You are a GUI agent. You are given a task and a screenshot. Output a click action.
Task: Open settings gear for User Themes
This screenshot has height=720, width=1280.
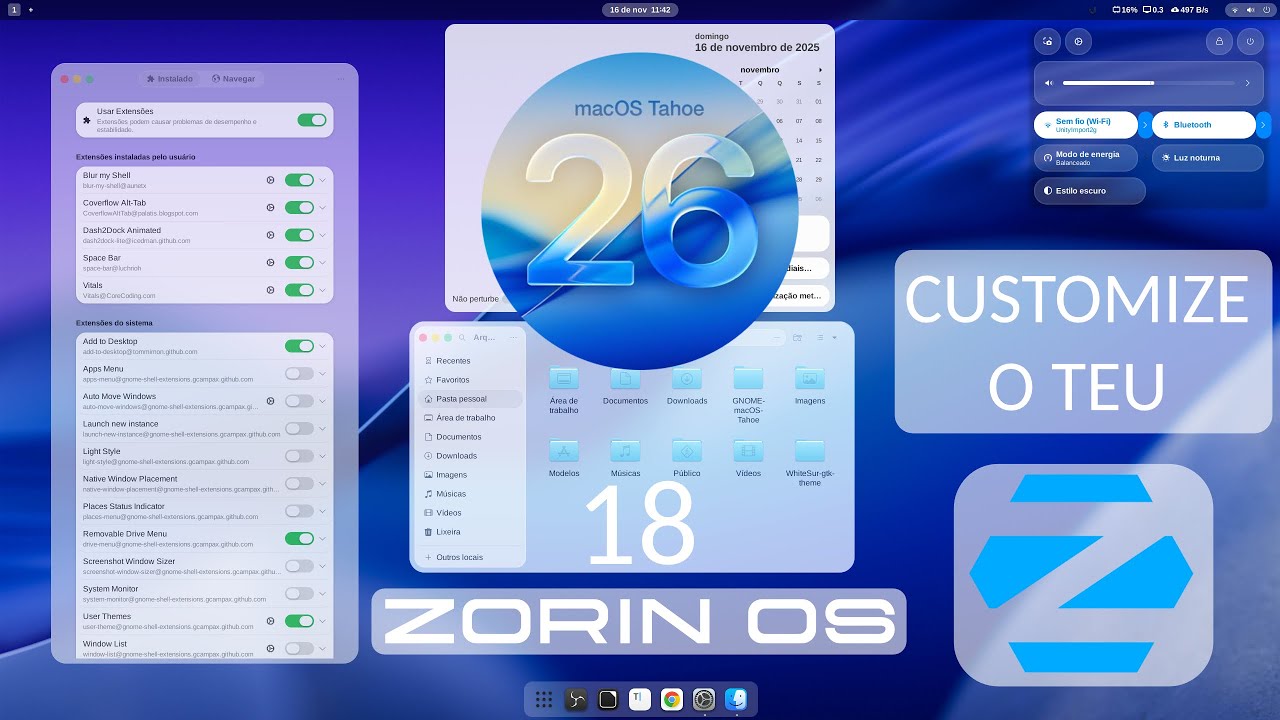(270, 621)
